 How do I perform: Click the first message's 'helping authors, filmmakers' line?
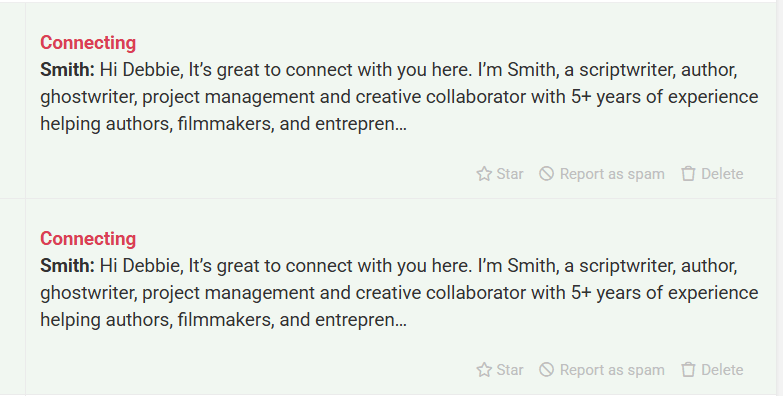(x=223, y=124)
